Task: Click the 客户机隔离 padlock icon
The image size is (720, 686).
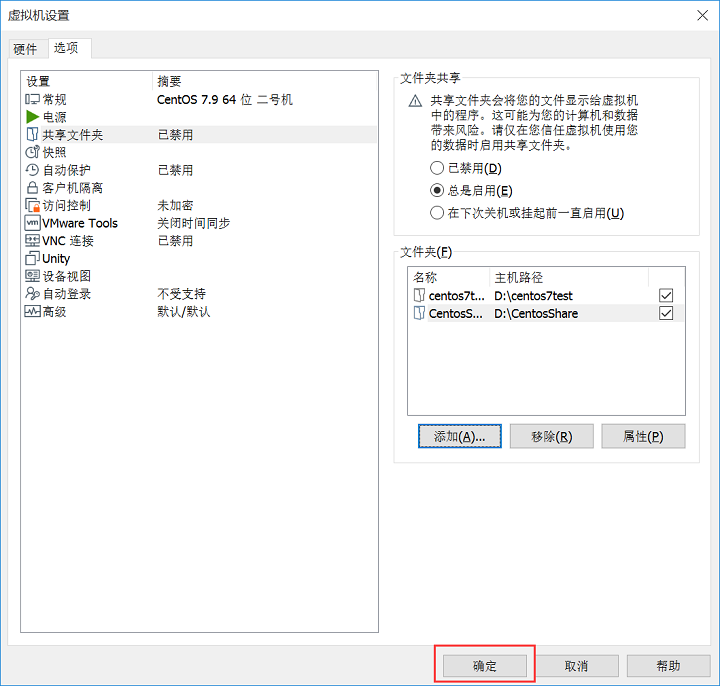Action: (32, 187)
